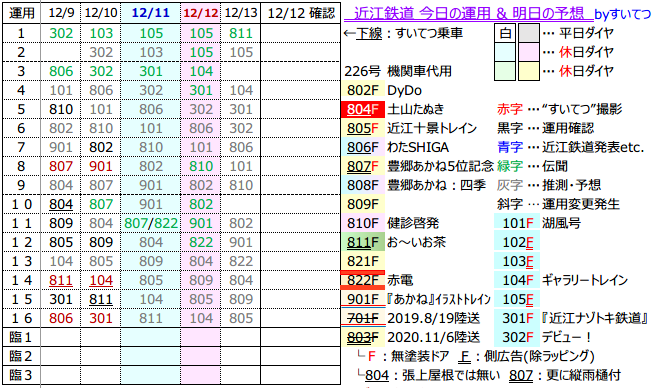Select green 807 in row 10 under 12/10
Viewport: 656px width, 388px height.
coord(101,204)
